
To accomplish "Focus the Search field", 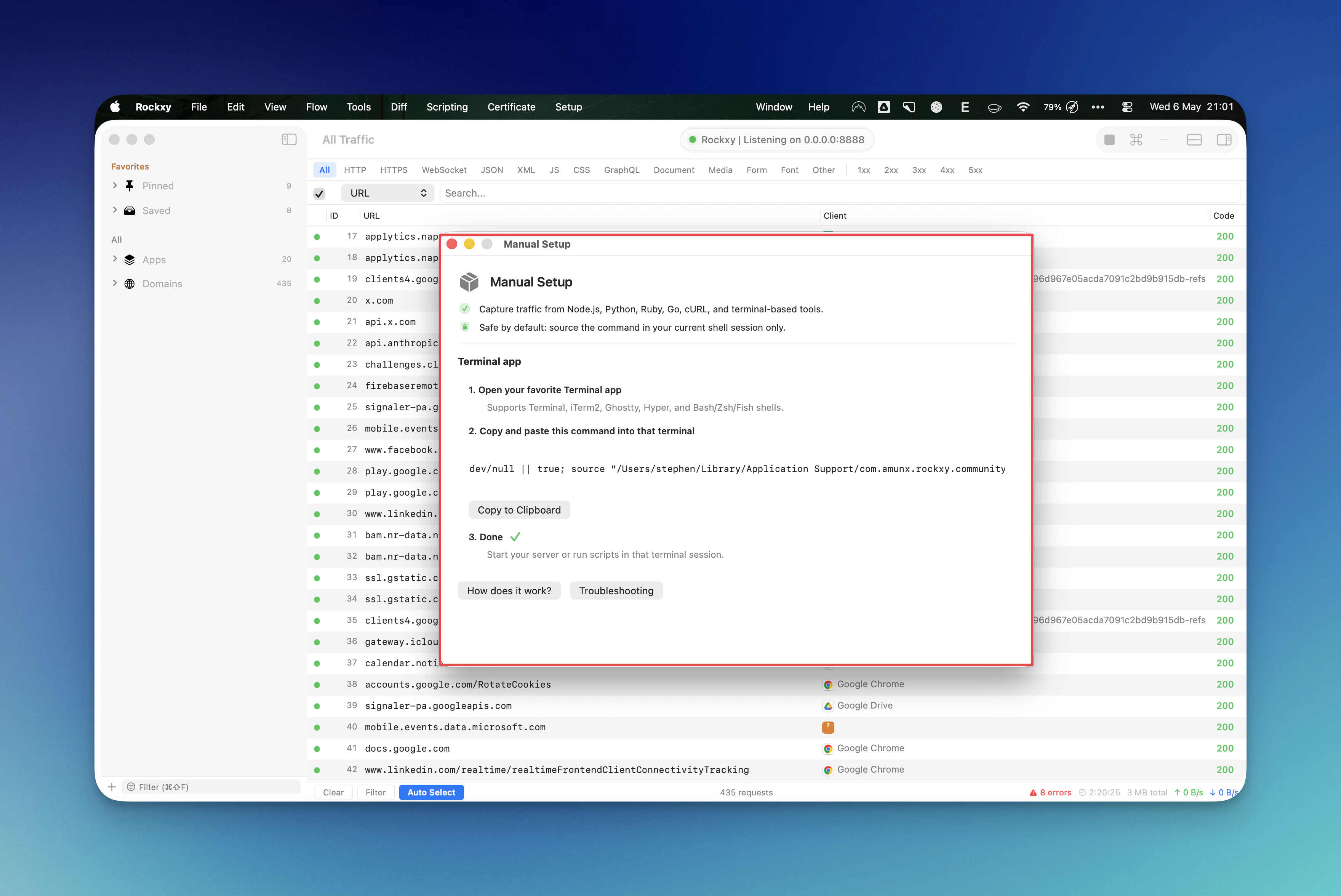I will point(840,193).
